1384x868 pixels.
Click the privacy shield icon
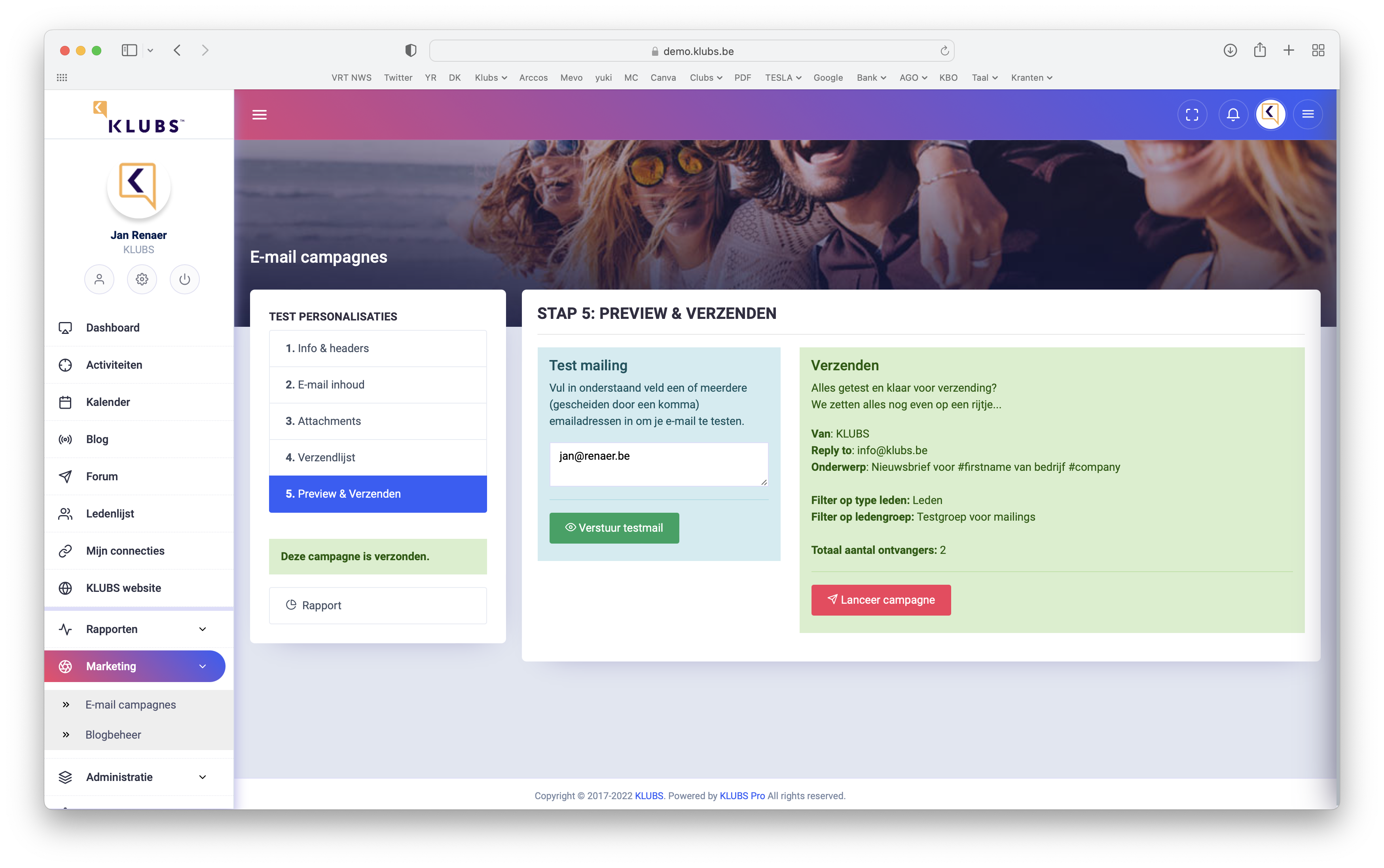pos(410,51)
